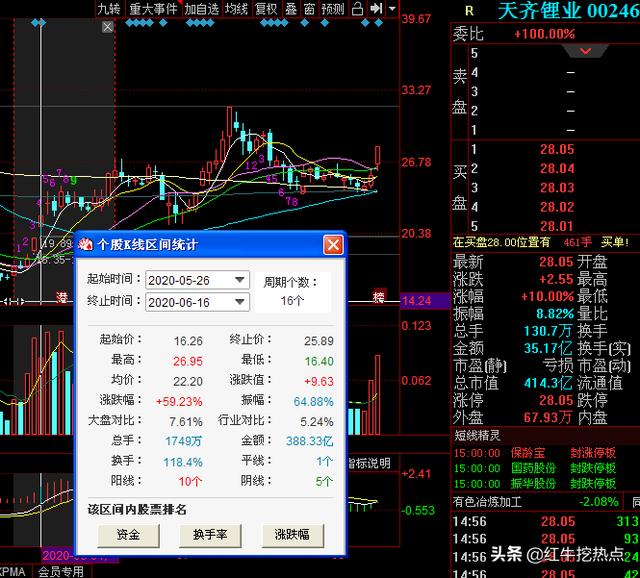Viewport: 640px width, 578px height.
Task: Select the 国药股份 alert entry
Action: (533, 468)
